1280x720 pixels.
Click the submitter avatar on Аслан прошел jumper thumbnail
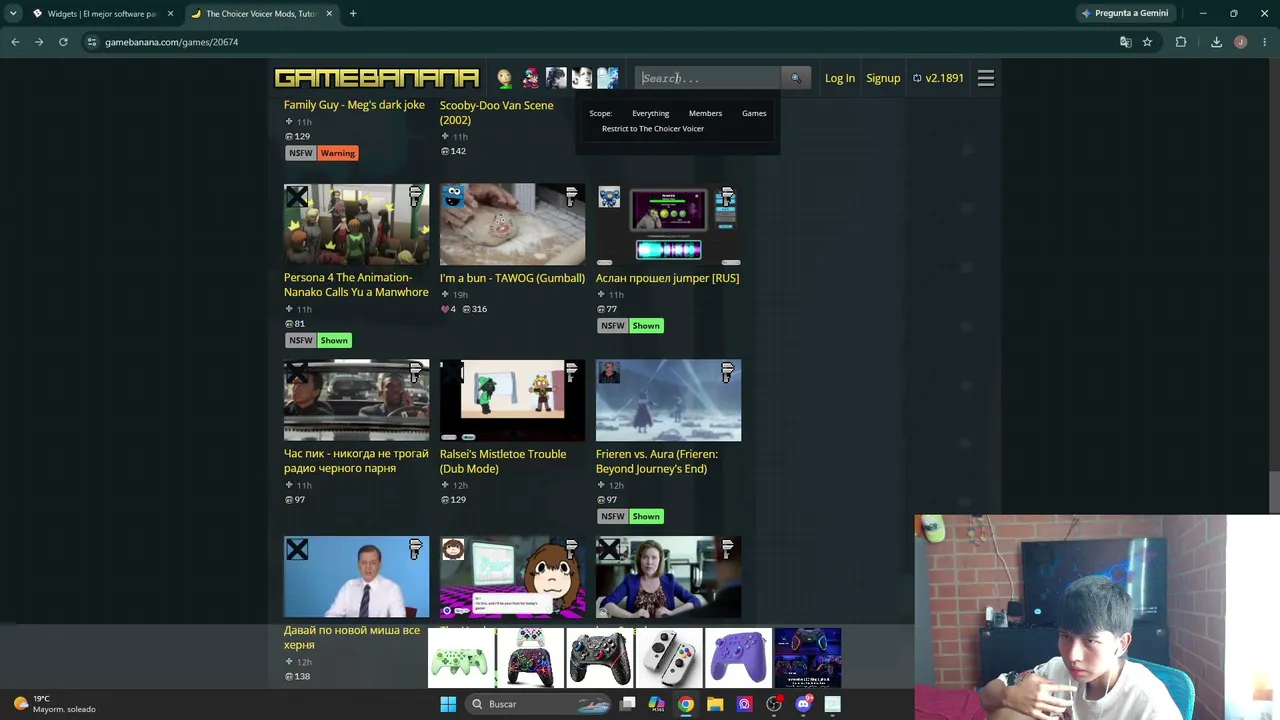609,197
